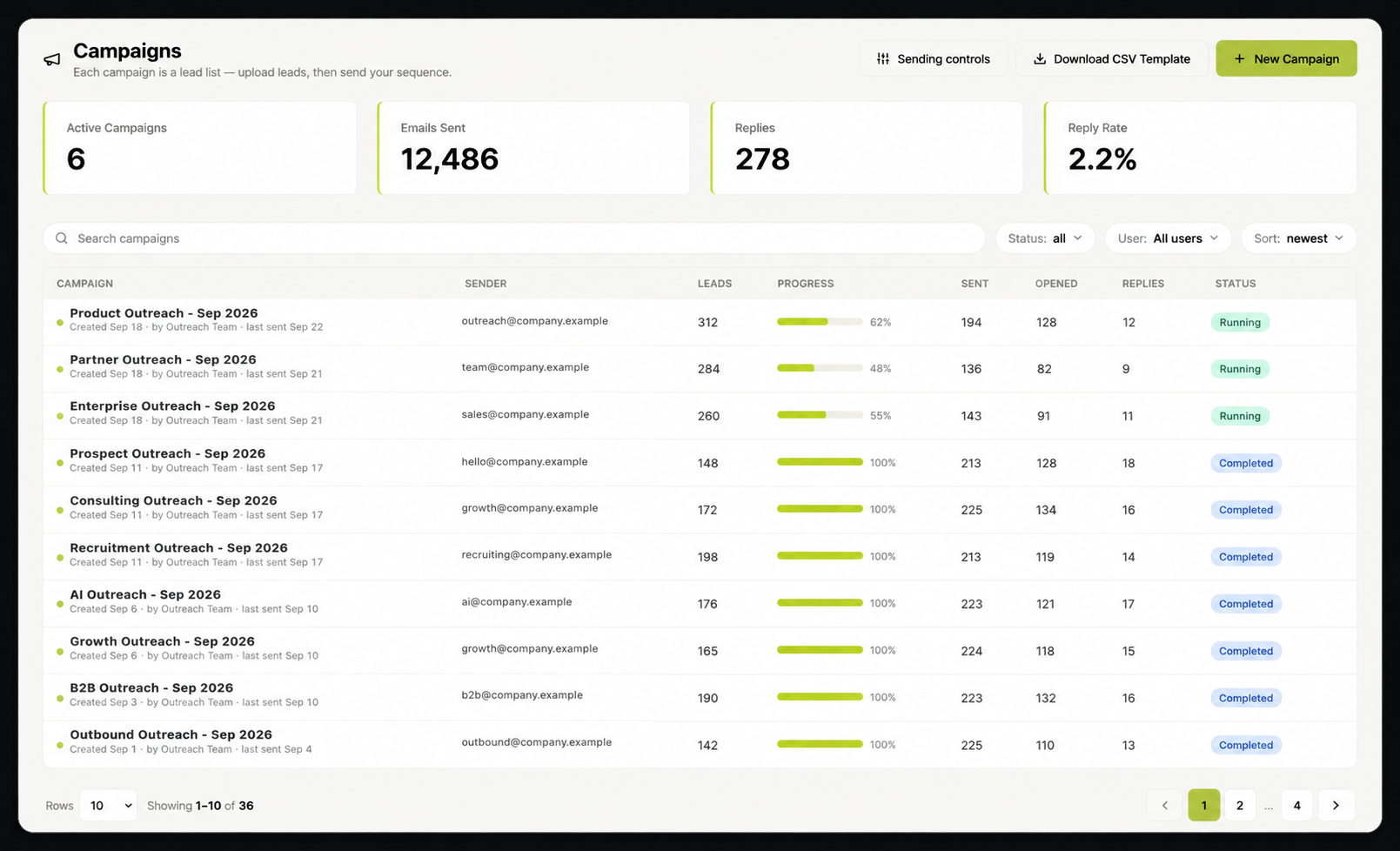Click sender recruiting@company.example
The width and height of the screenshot is (1400, 851).
tap(537, 555)
